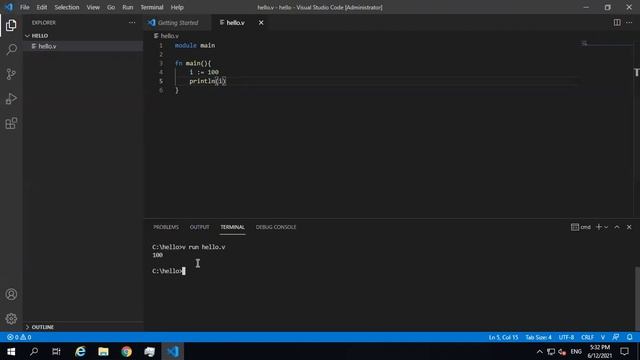Select hello.v file in Explorer tree
The height and width of the screenshot is (360, 640).
click(83, 46)
